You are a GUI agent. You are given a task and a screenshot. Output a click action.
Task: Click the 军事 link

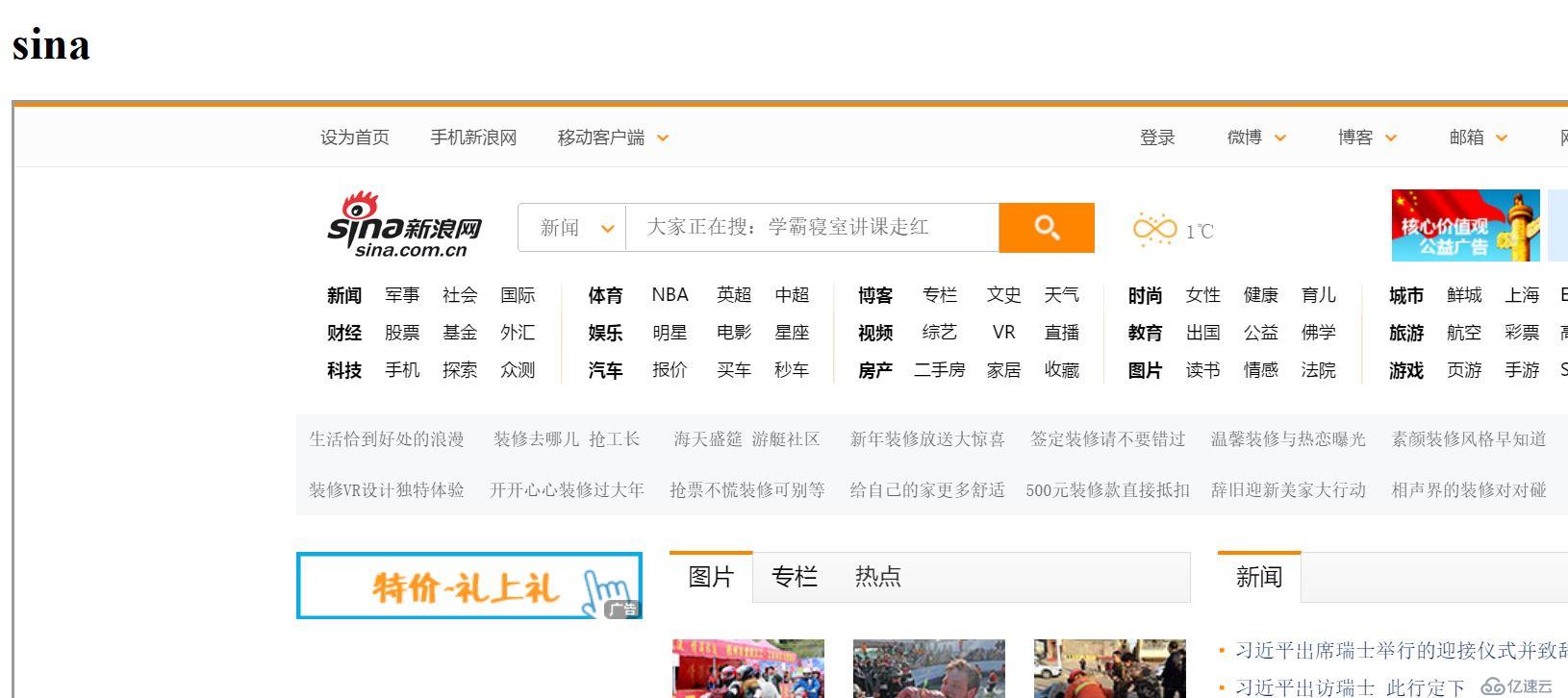(x=402, y=295)
